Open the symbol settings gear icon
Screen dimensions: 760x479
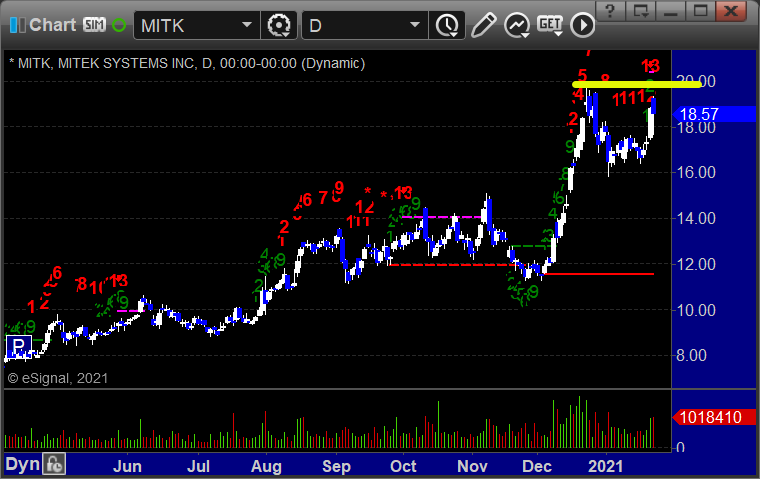(x=279, y=25)
